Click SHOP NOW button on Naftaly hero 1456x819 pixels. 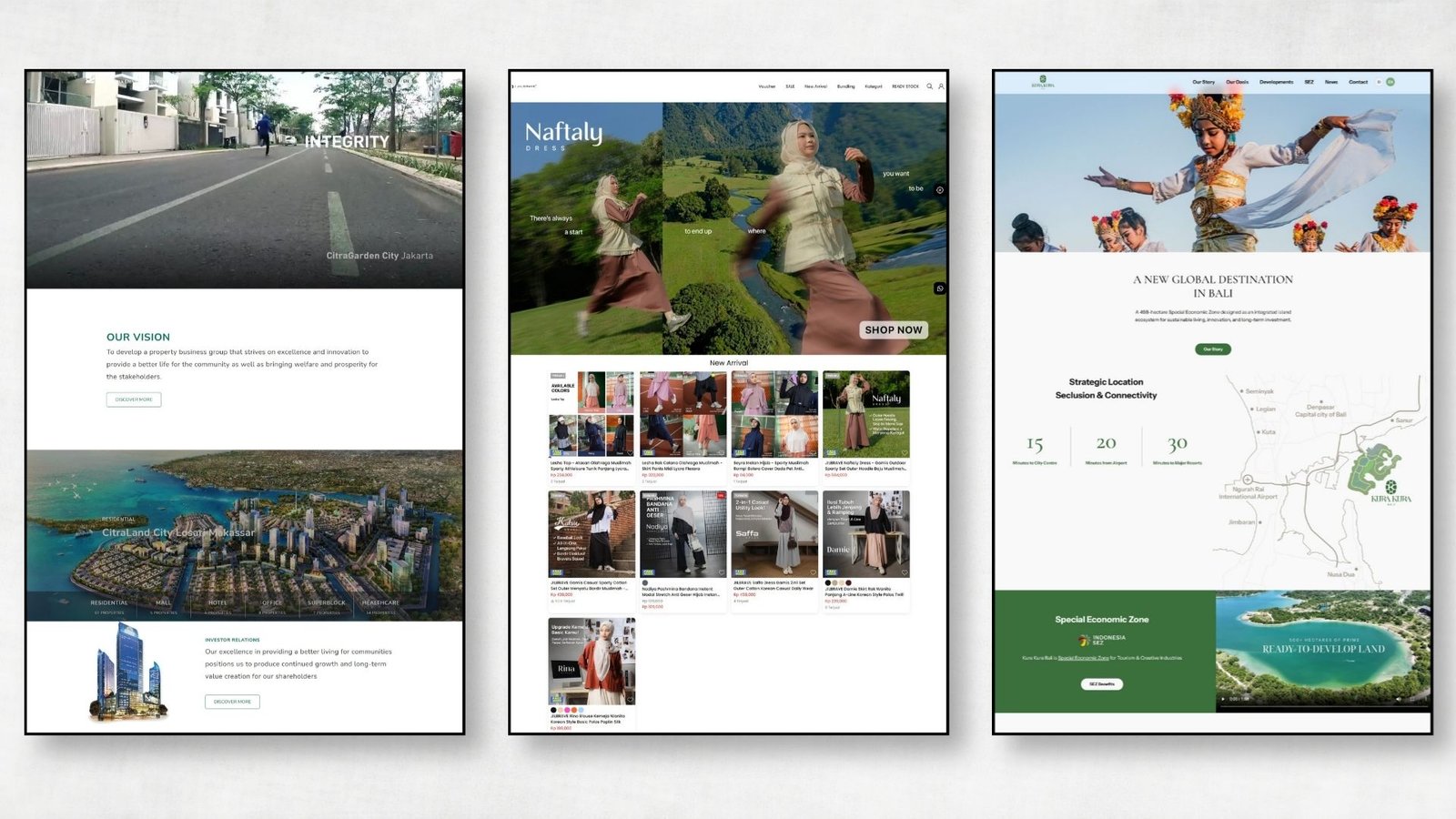pyautogui.click(x=894, y=330)
